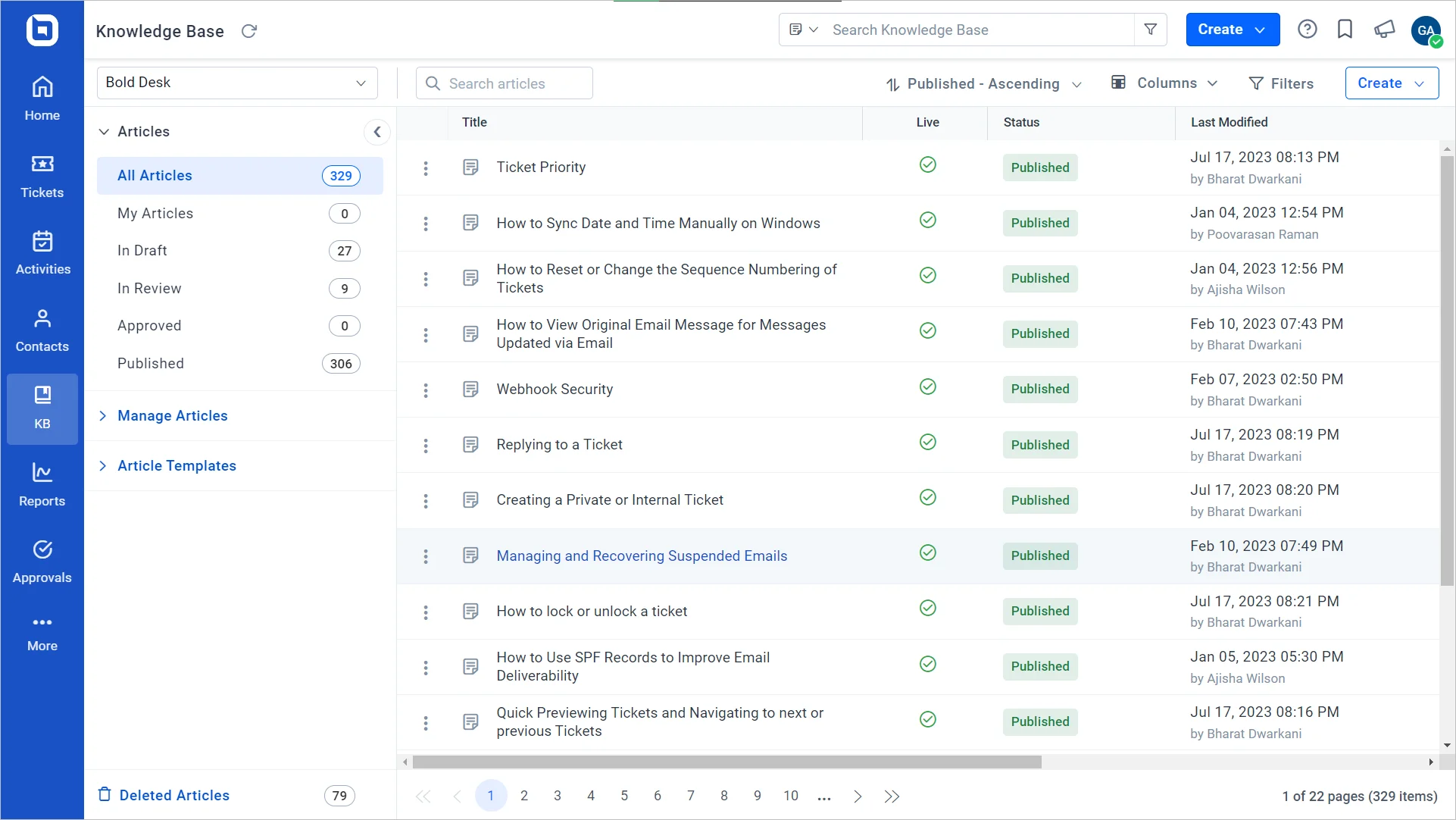Click the Knowledge Base refresh icon
The width and height of the screenshot is (1456, 820).
(249, 31)
